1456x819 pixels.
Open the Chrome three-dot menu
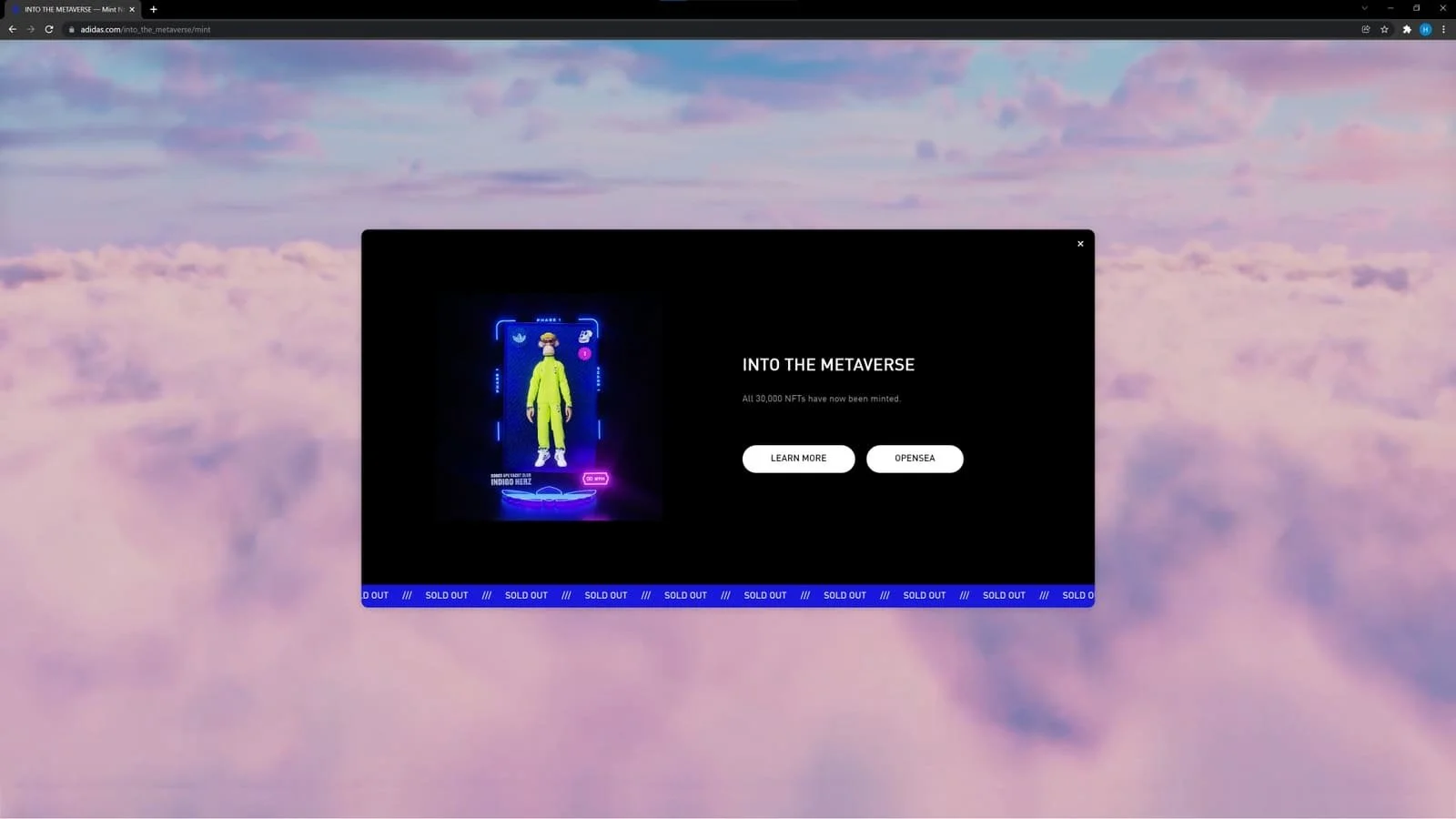(1444, 29)
